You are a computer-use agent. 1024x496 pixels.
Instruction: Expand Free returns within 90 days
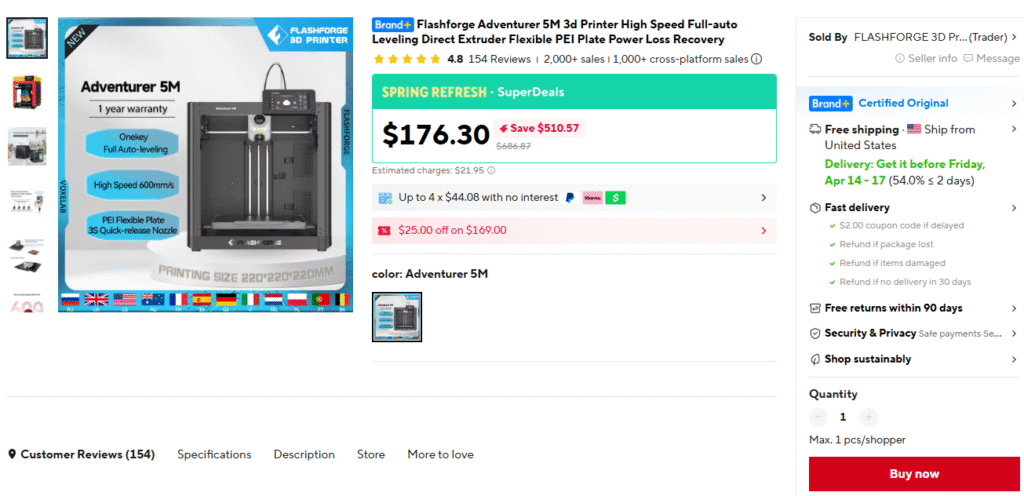1013,308
